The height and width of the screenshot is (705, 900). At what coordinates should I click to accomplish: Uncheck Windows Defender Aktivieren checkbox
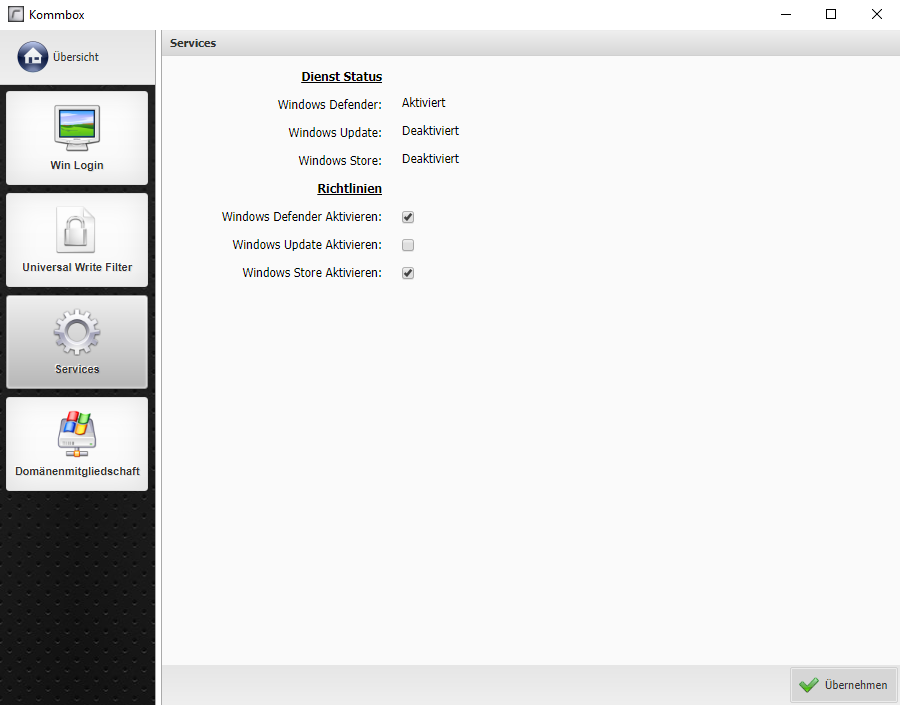point(408,217)
